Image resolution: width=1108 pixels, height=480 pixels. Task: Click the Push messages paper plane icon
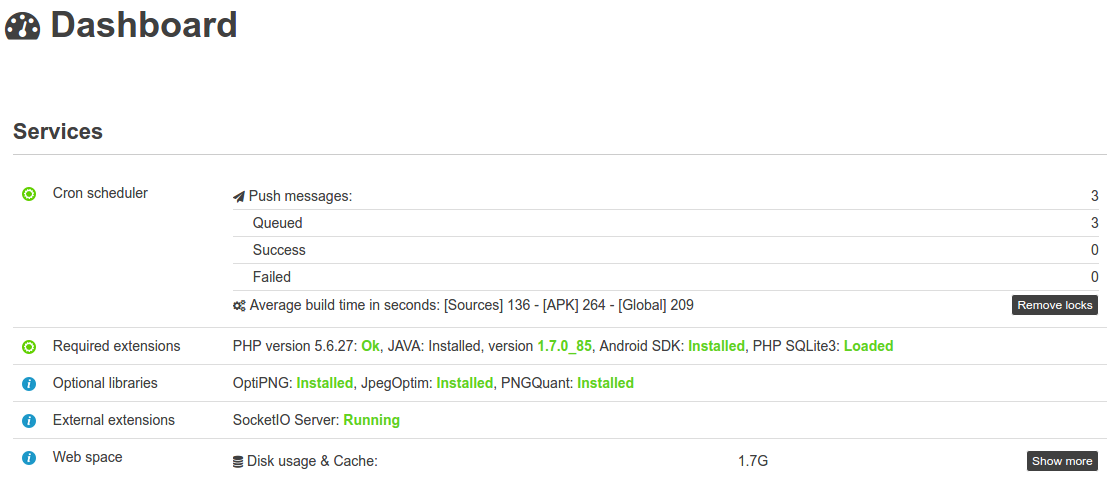pos(239,197)
